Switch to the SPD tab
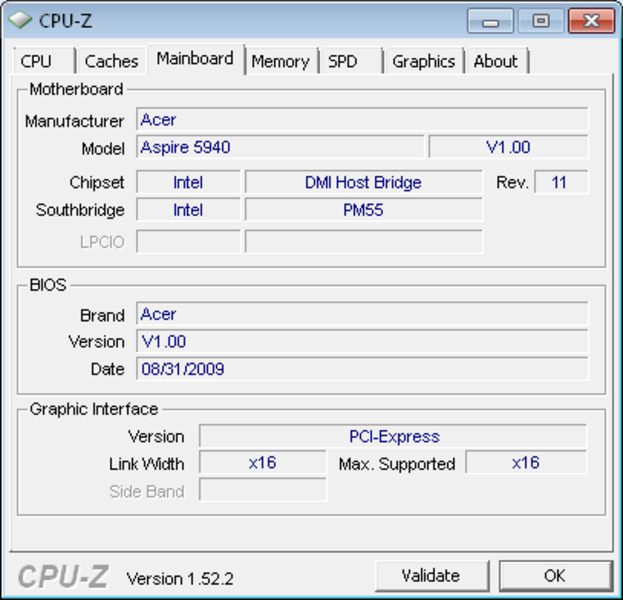The image size is (623, 600). click(350, 61)
